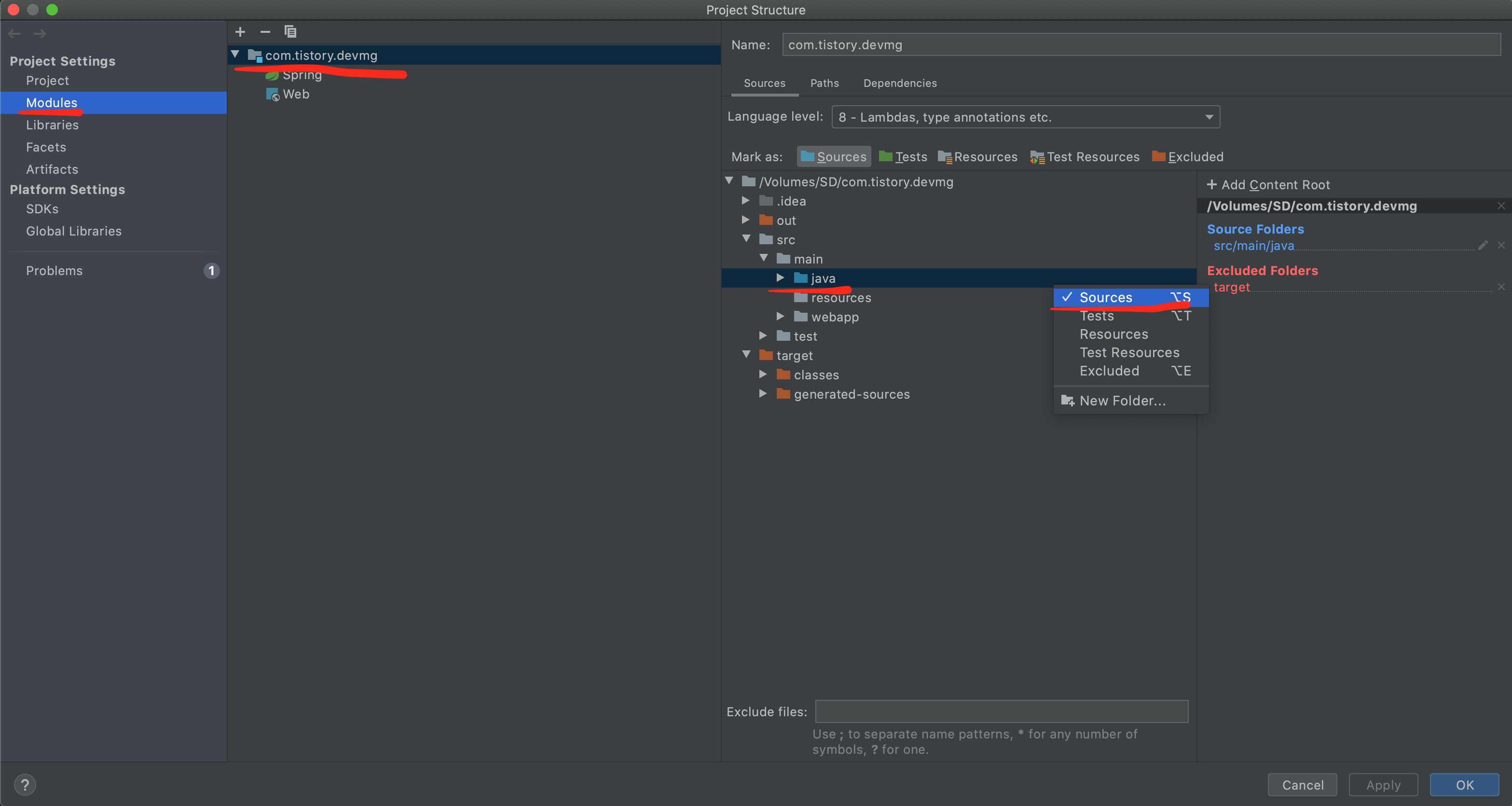
Task: Open Problems in the sidebar
Action: click(x=54, y=271)
